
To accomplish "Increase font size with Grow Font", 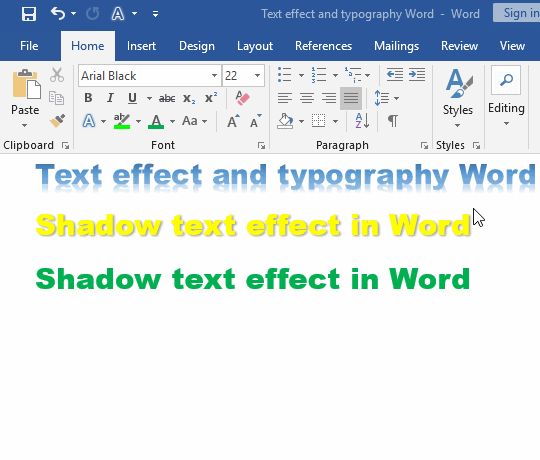I will tap(233, 121).
